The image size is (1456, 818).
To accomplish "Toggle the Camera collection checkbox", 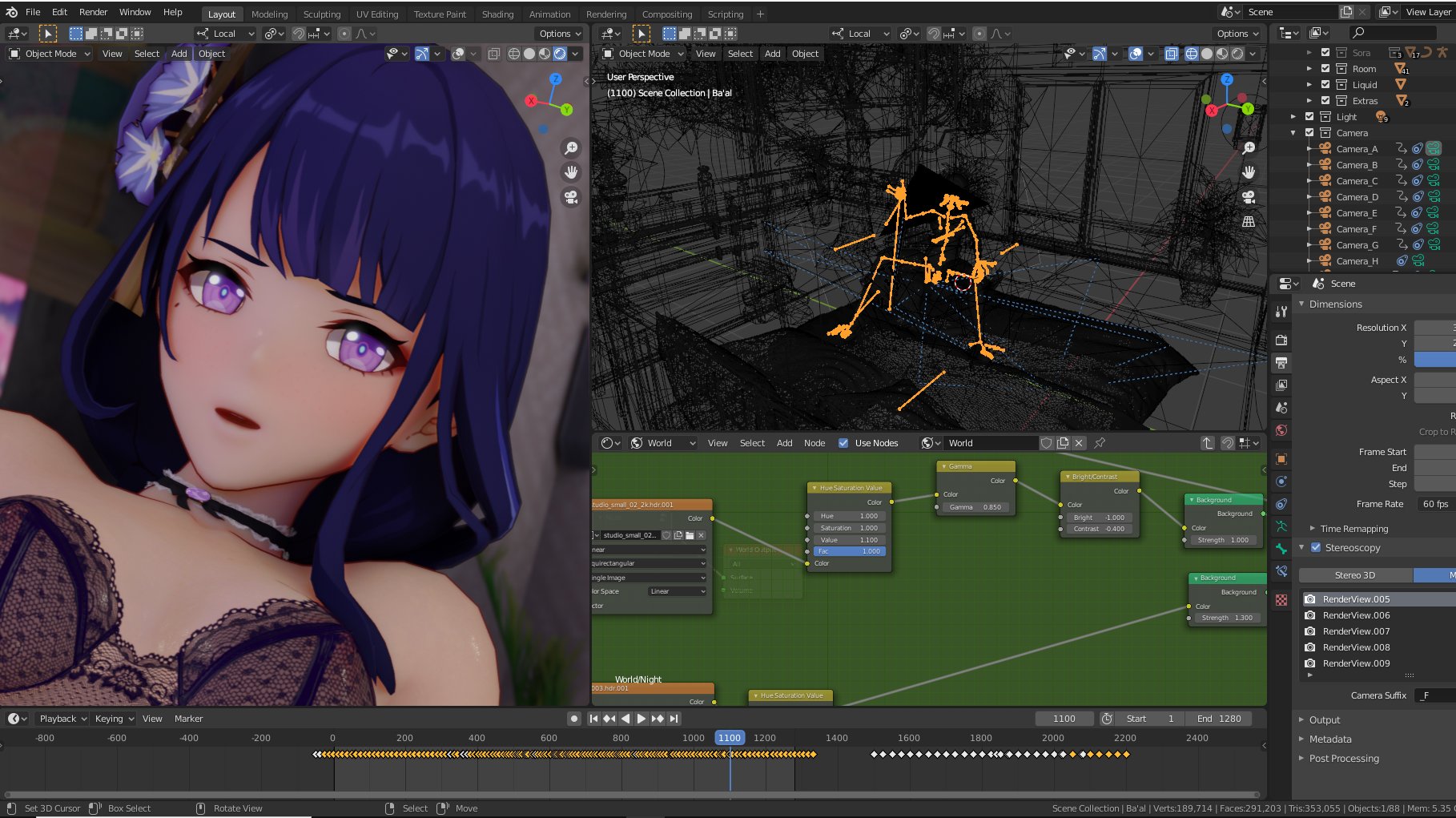I will (x=1309, y=133).
